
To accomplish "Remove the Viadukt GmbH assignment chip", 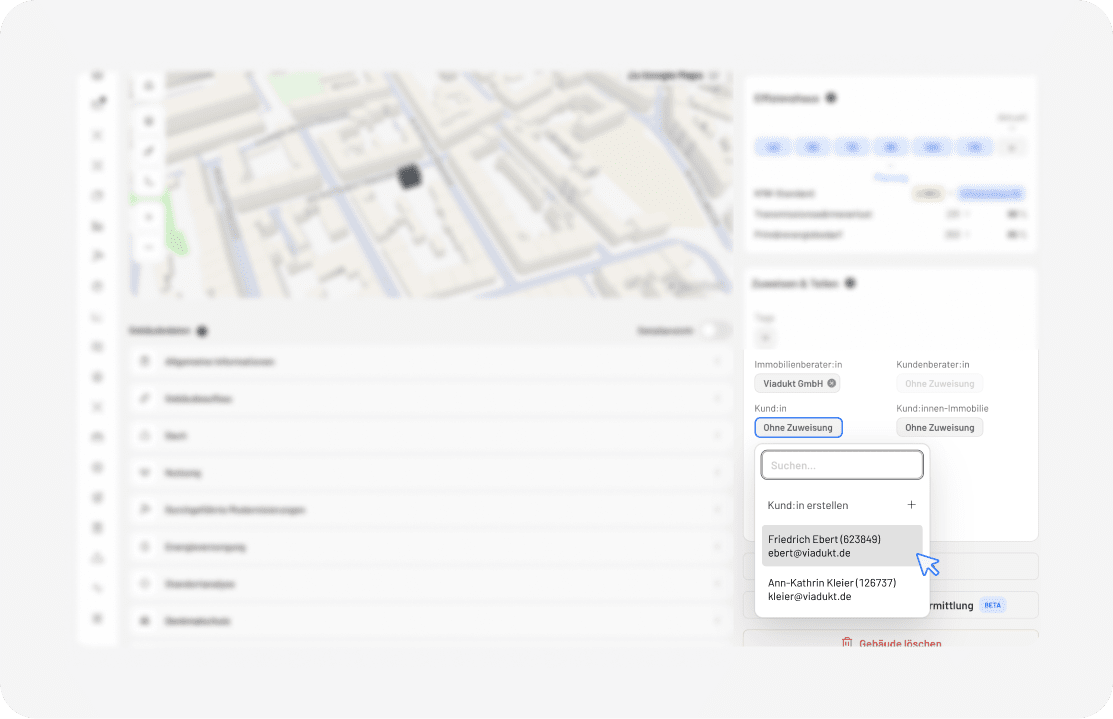I will (831, 383).
